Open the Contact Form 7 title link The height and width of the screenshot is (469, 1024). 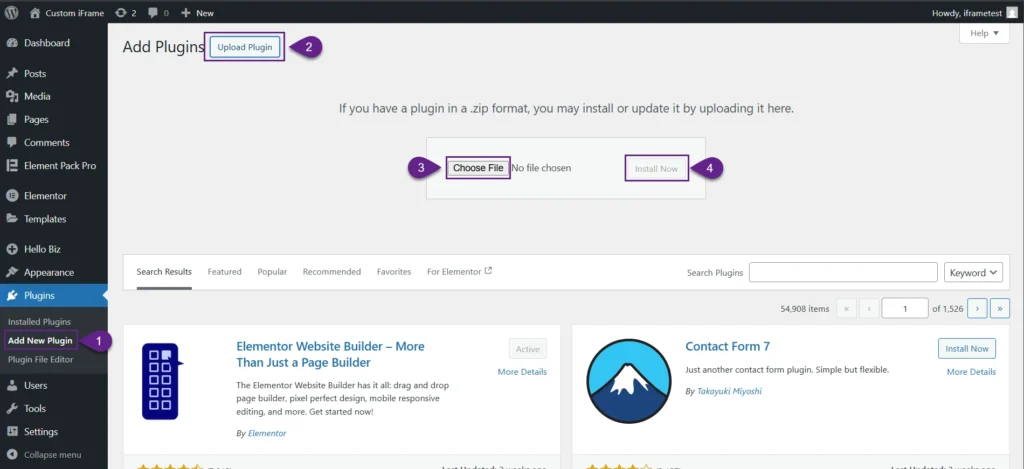[728, 346]
